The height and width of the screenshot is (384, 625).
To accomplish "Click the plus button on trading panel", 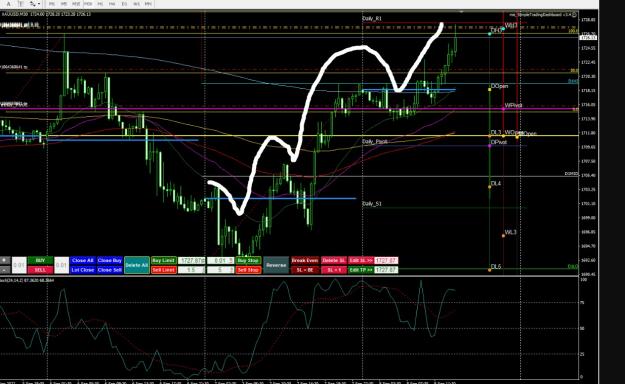I will [5, 260].
